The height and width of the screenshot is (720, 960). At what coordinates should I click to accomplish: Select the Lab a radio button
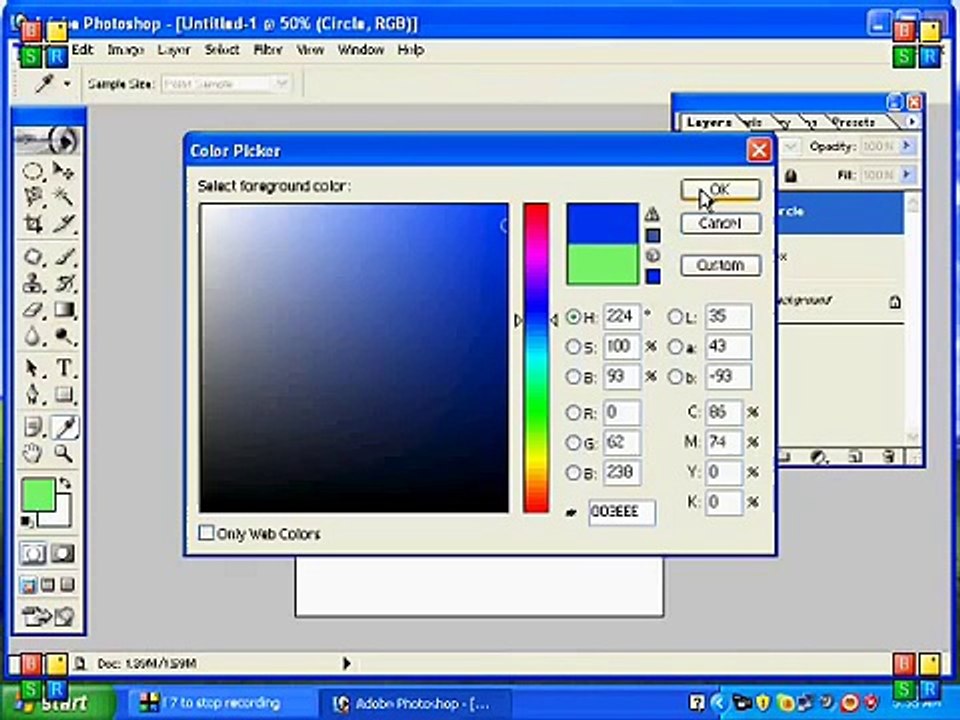pyautogui.click(x=675, y=347)
